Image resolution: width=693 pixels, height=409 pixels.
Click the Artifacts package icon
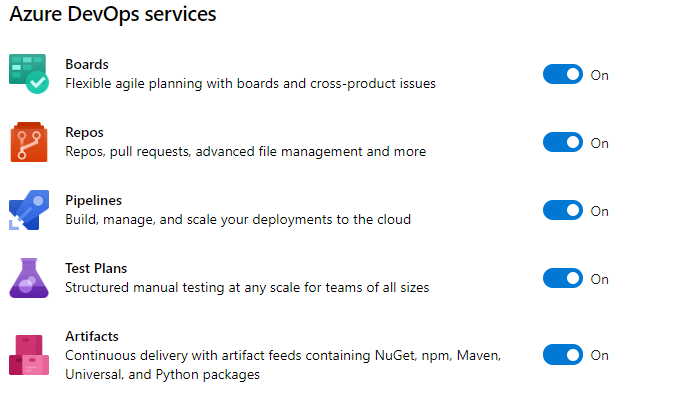(29, 353)
